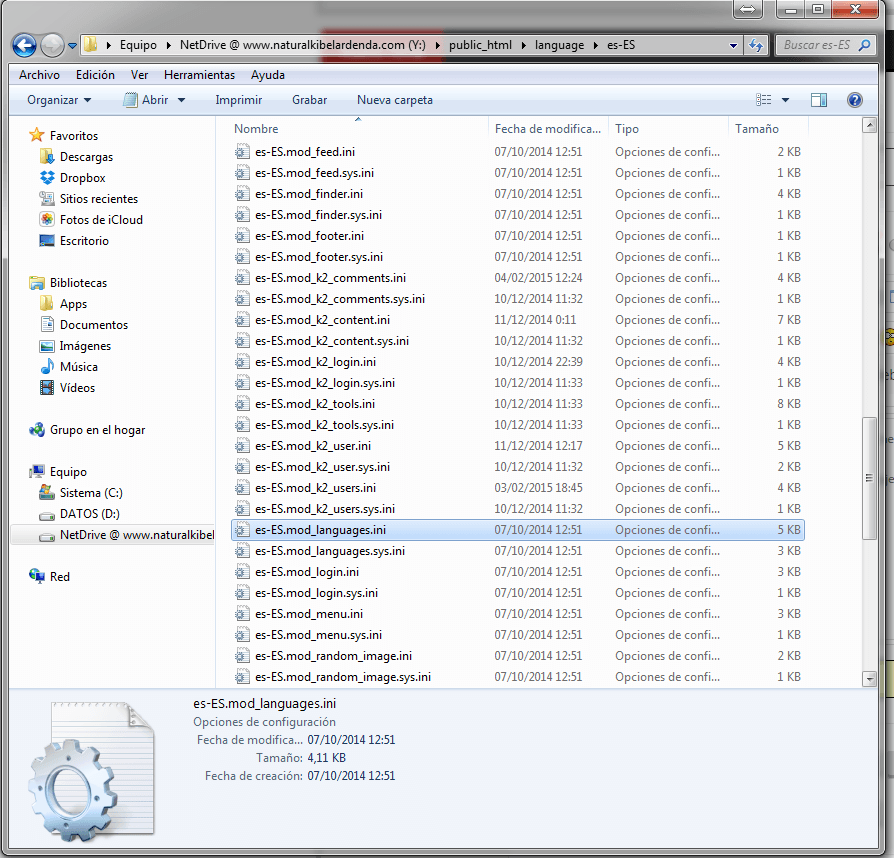
Task: Open the address bar history dropdown
Action: (733, 46)
